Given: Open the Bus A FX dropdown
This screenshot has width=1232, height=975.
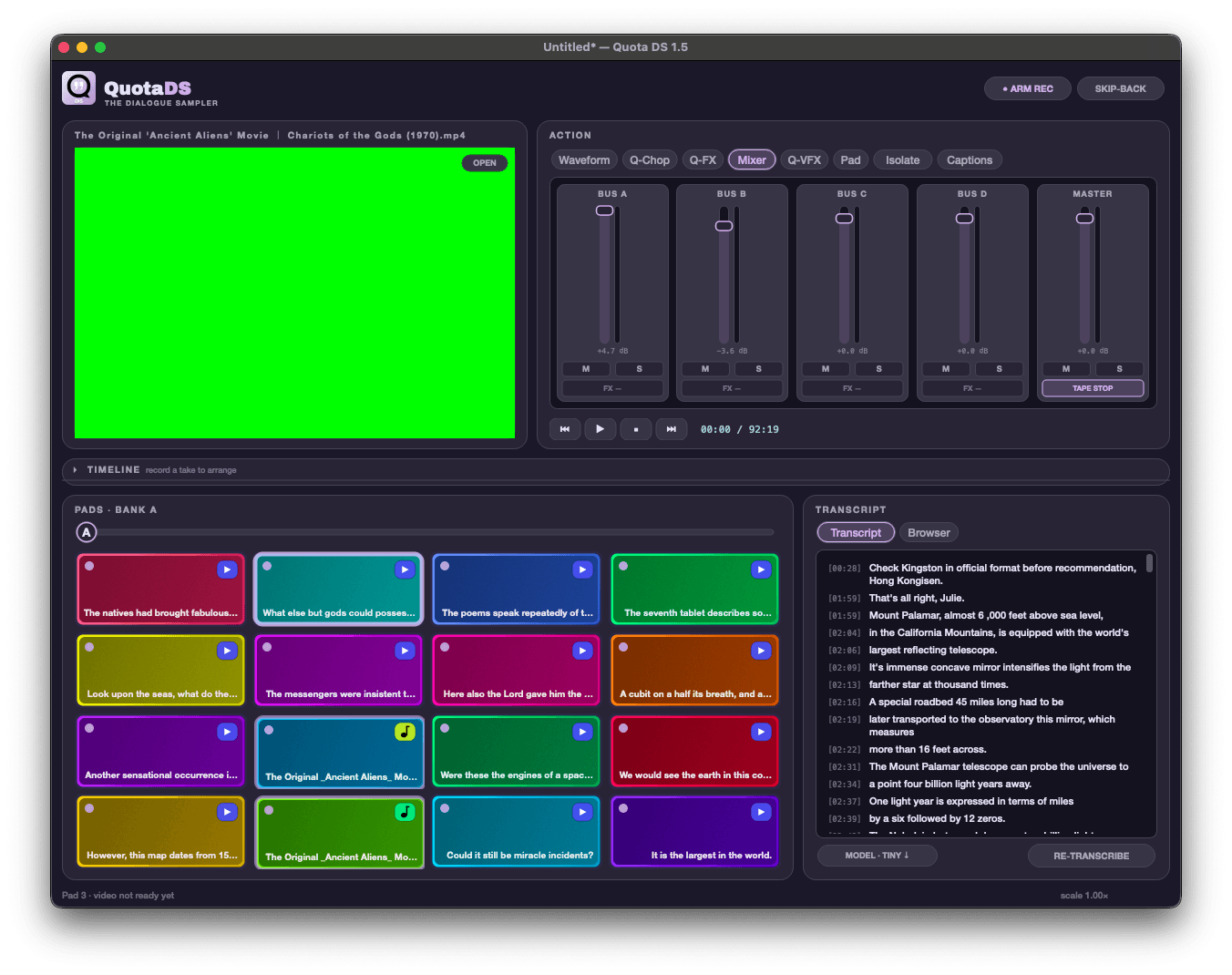Looking at the screenshot, I should [x=612, y=388].
